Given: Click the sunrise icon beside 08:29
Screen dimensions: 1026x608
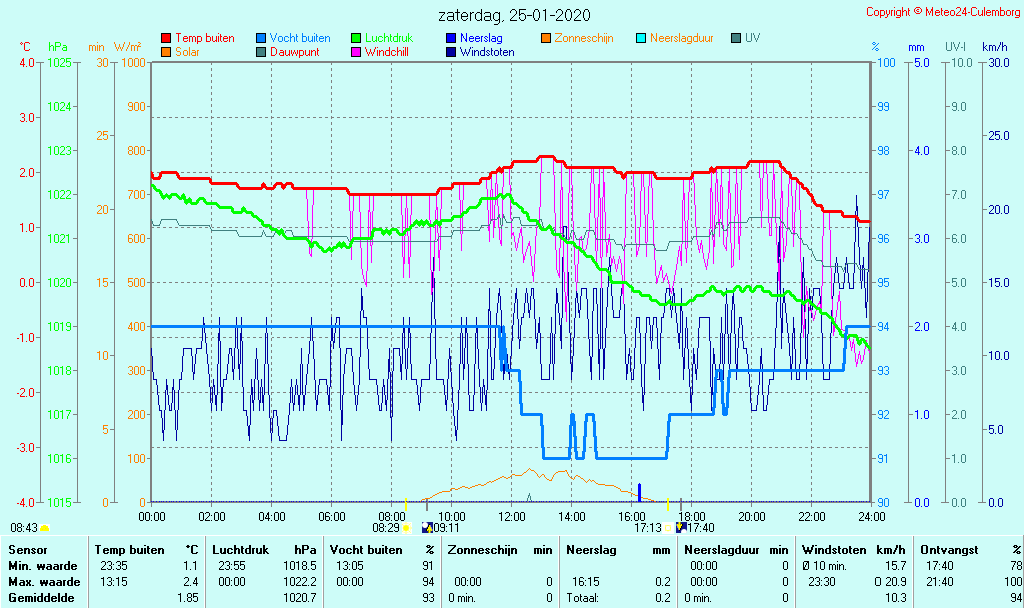Looking at the screenshot, I should (407, 527).
